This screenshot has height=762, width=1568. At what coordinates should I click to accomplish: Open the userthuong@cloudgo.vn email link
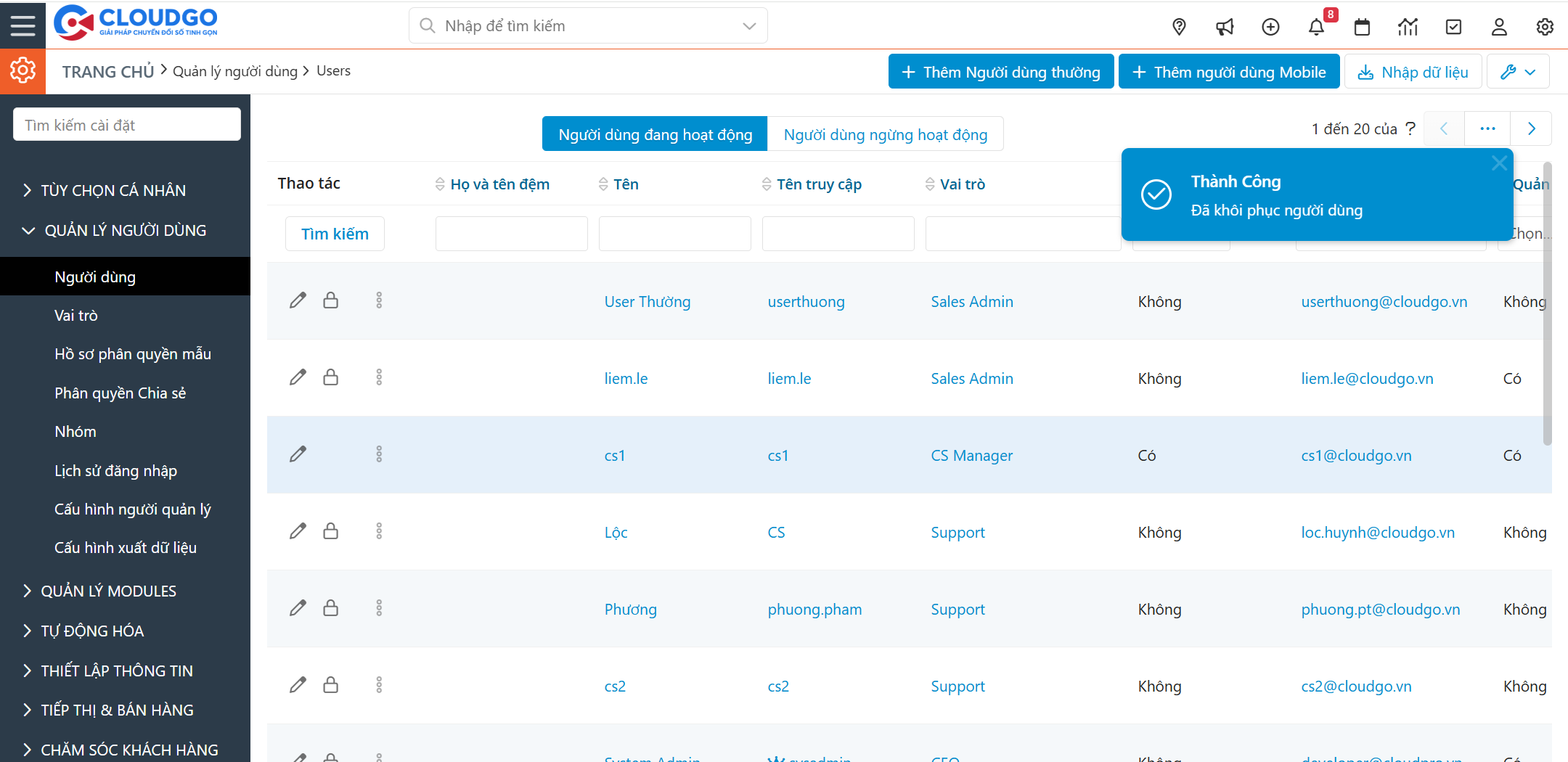[1384, 302]
